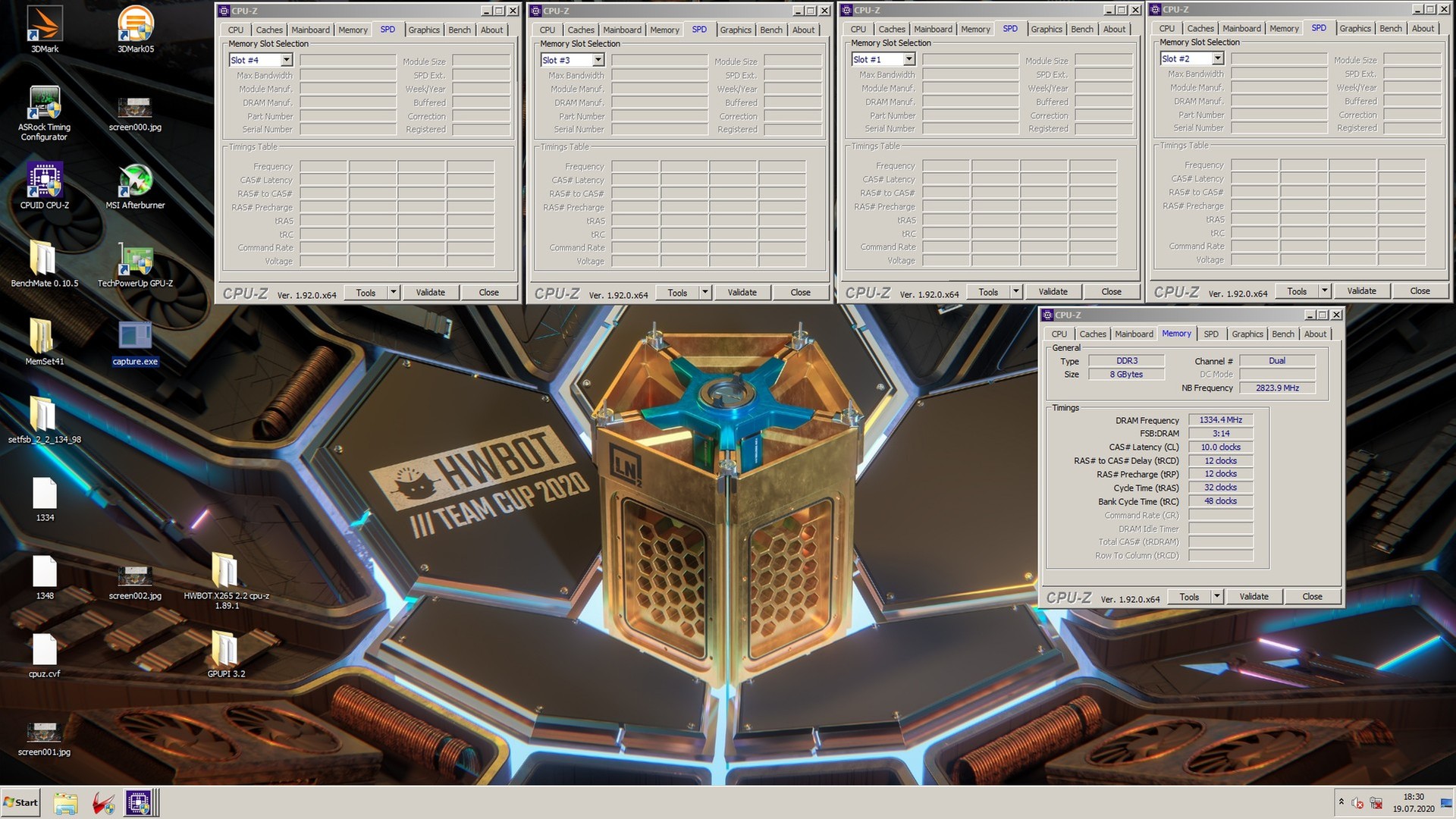Open the GPUPI 3.2 folder
The image size is (1456, 819).
click(x=226, y=654)
